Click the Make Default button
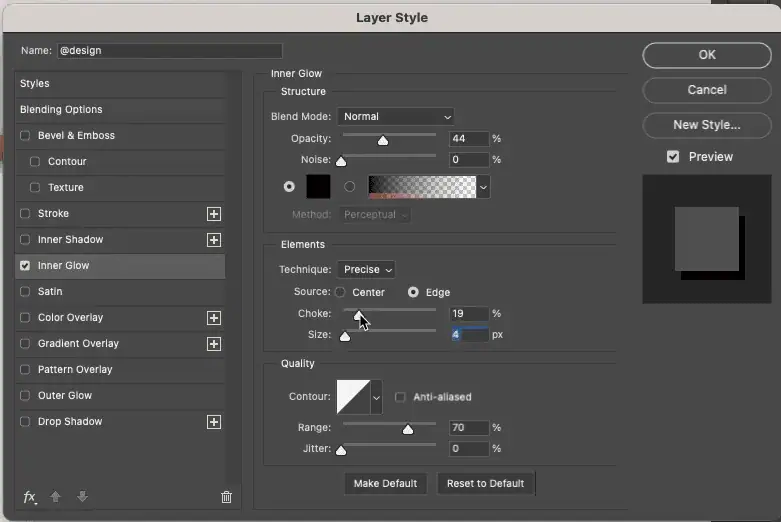 (385, 484)
